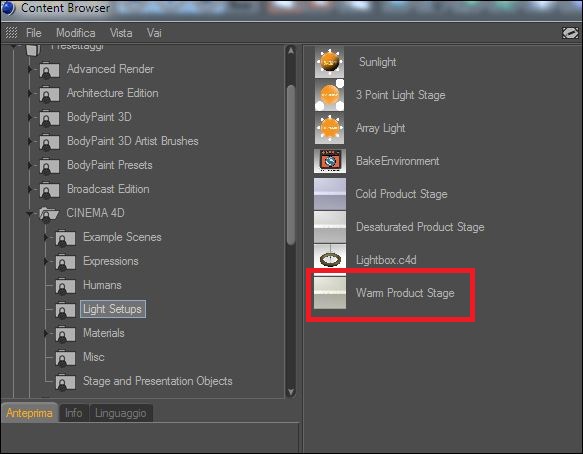Switch to the Linguaggio tab
Viewport: 583px width, 454px height.
(120, 413)
